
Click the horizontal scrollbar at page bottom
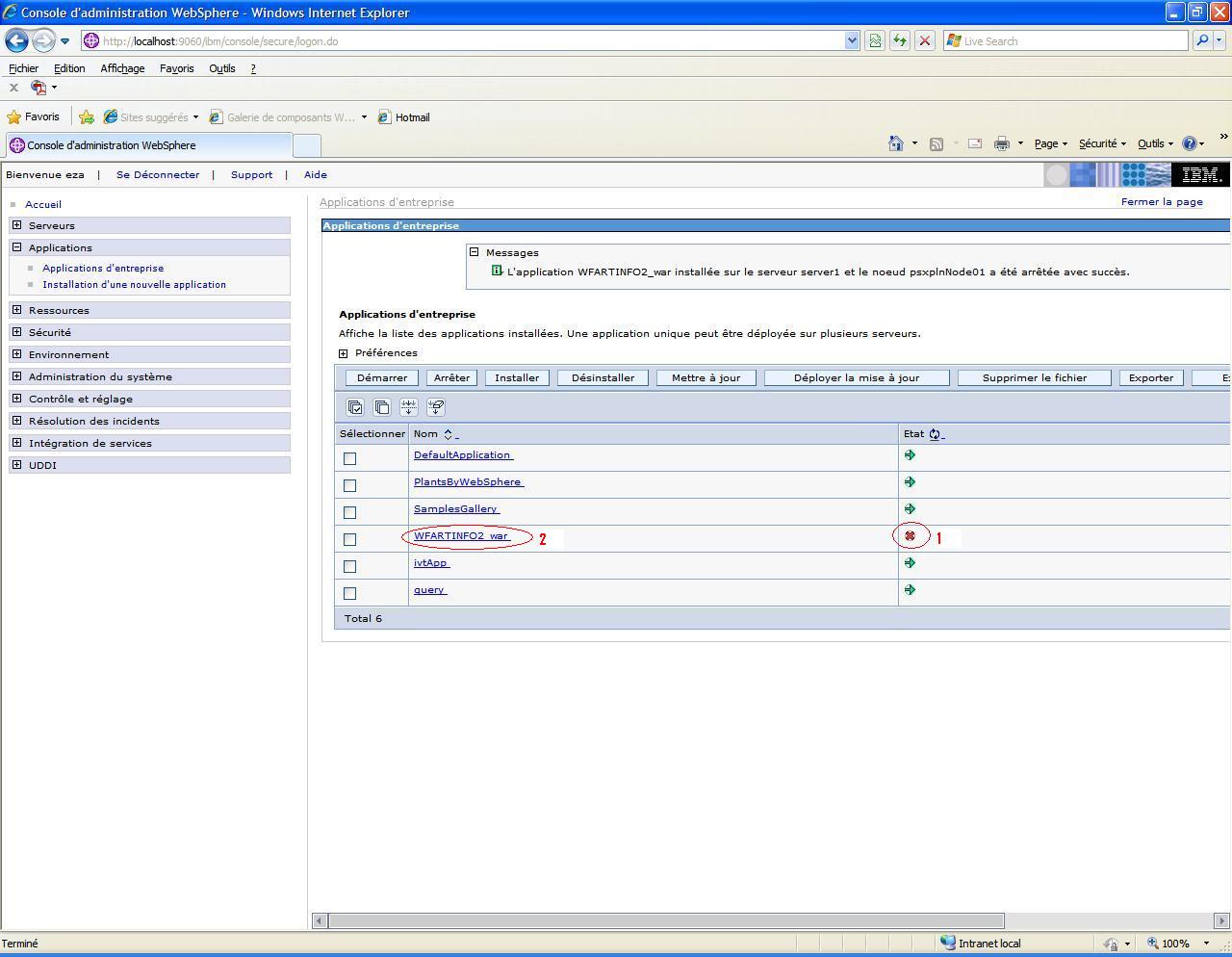tap(666, 920)
